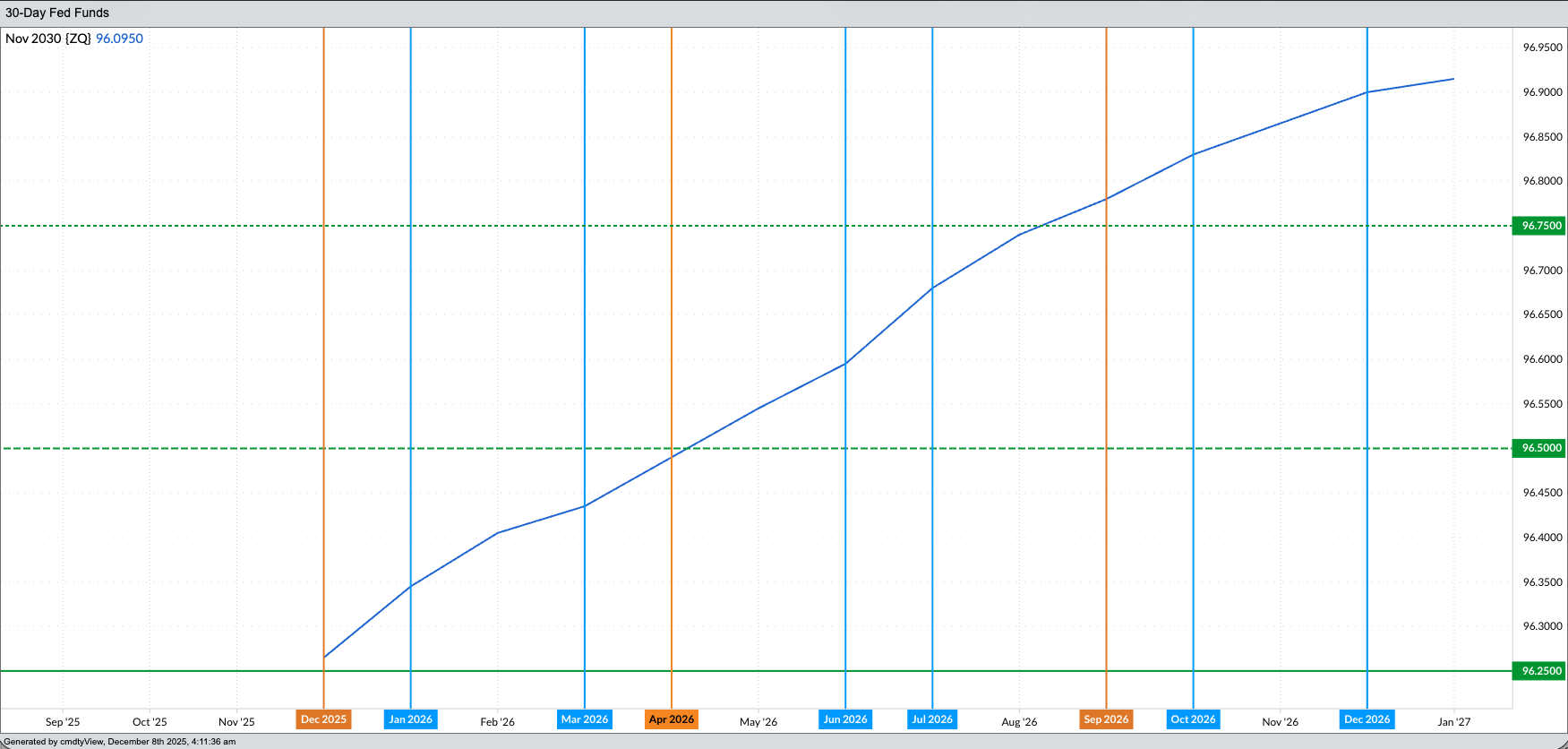Click the green 96.2500 price label
The width and height of the screenshot is (1568, 749).
[1538, 671]
